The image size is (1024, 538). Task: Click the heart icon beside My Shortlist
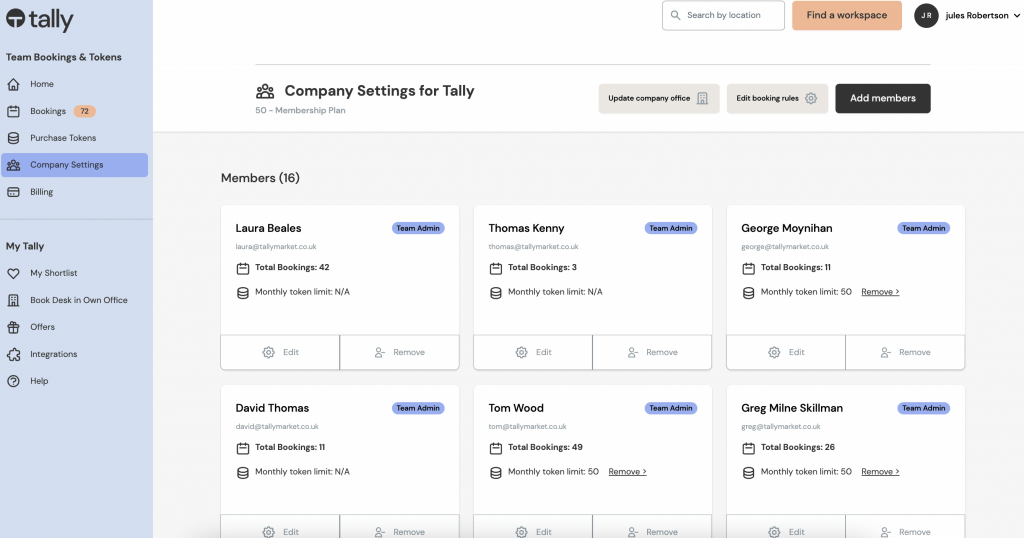click(x=13, y=273)
